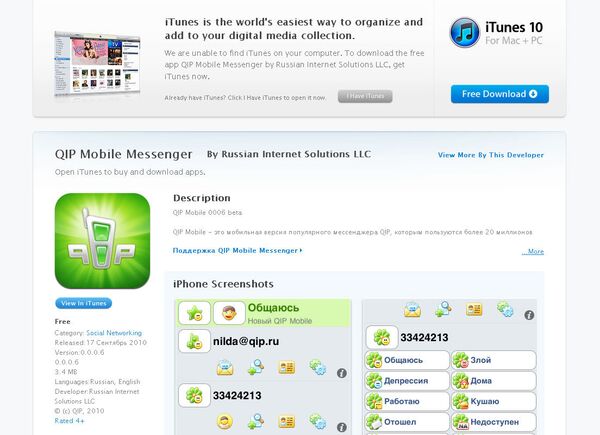Click the QIP Mobile 0006 beta text
The image size is (600, 435).
207,212
